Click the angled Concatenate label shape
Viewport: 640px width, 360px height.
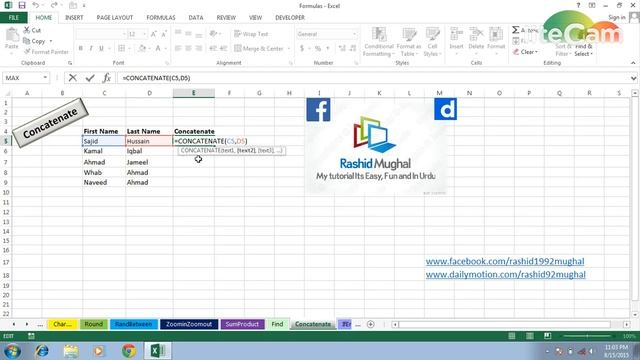[50, 123]
